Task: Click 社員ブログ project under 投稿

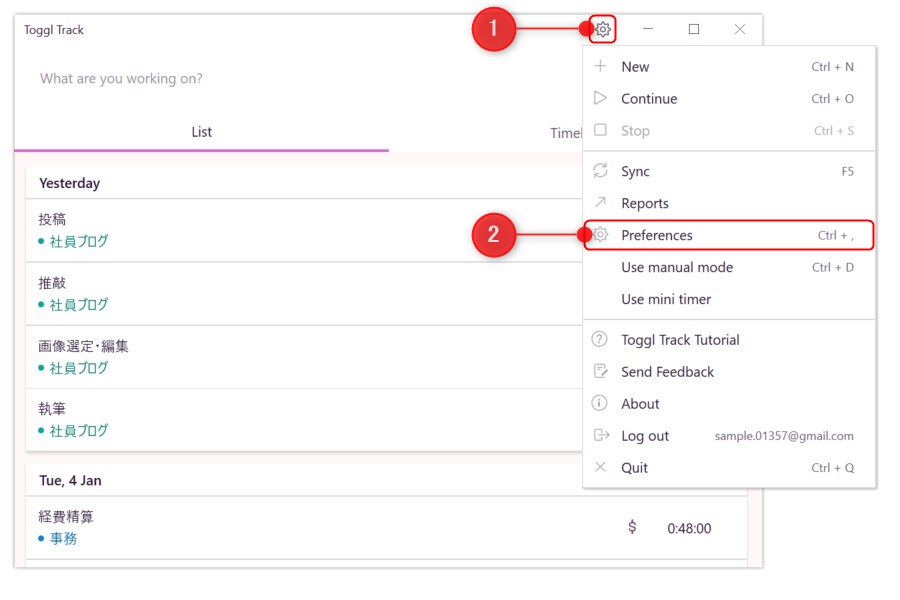Action: click(x=79, y=241)
